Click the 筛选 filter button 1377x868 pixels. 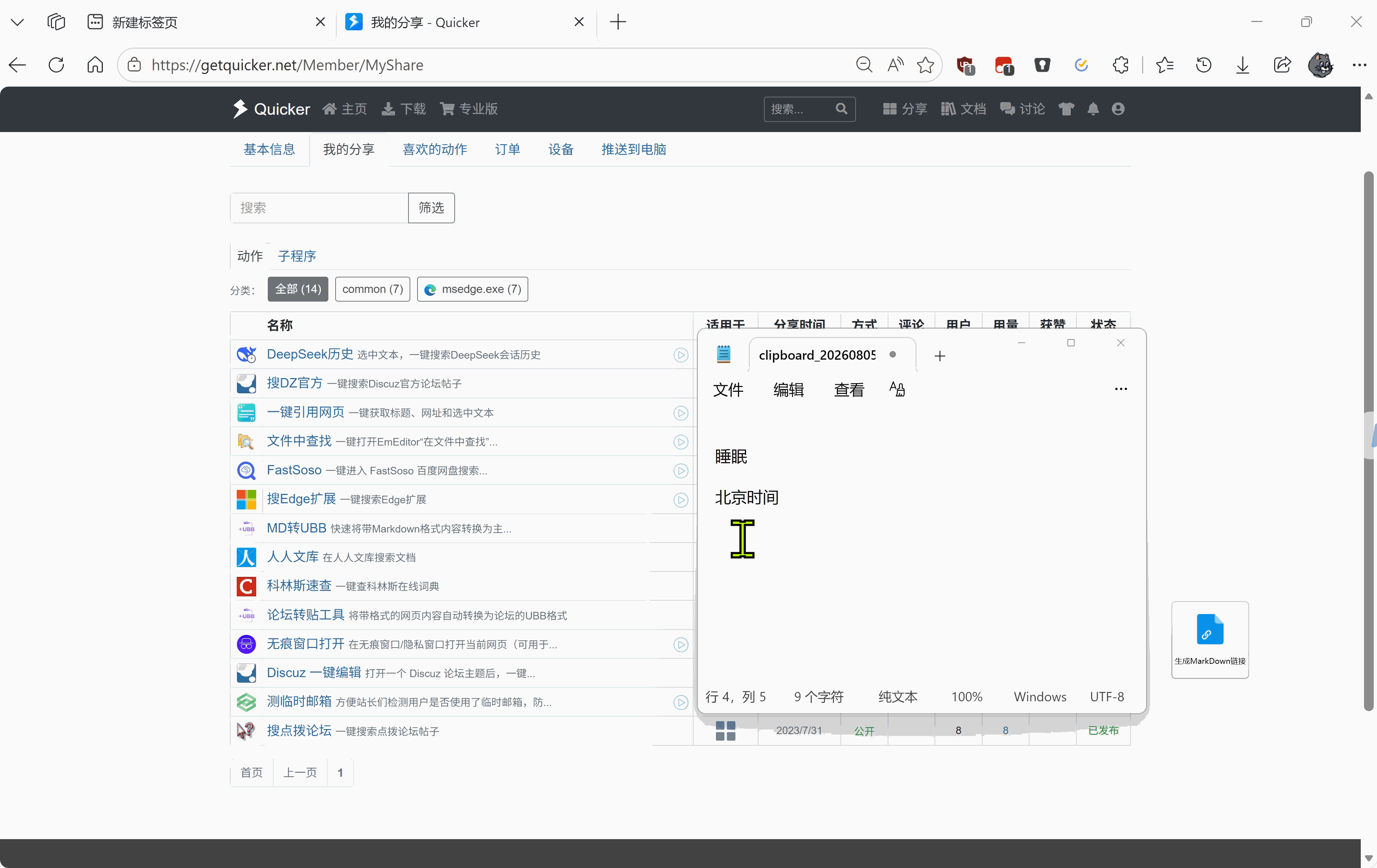(x=431, y=207)
